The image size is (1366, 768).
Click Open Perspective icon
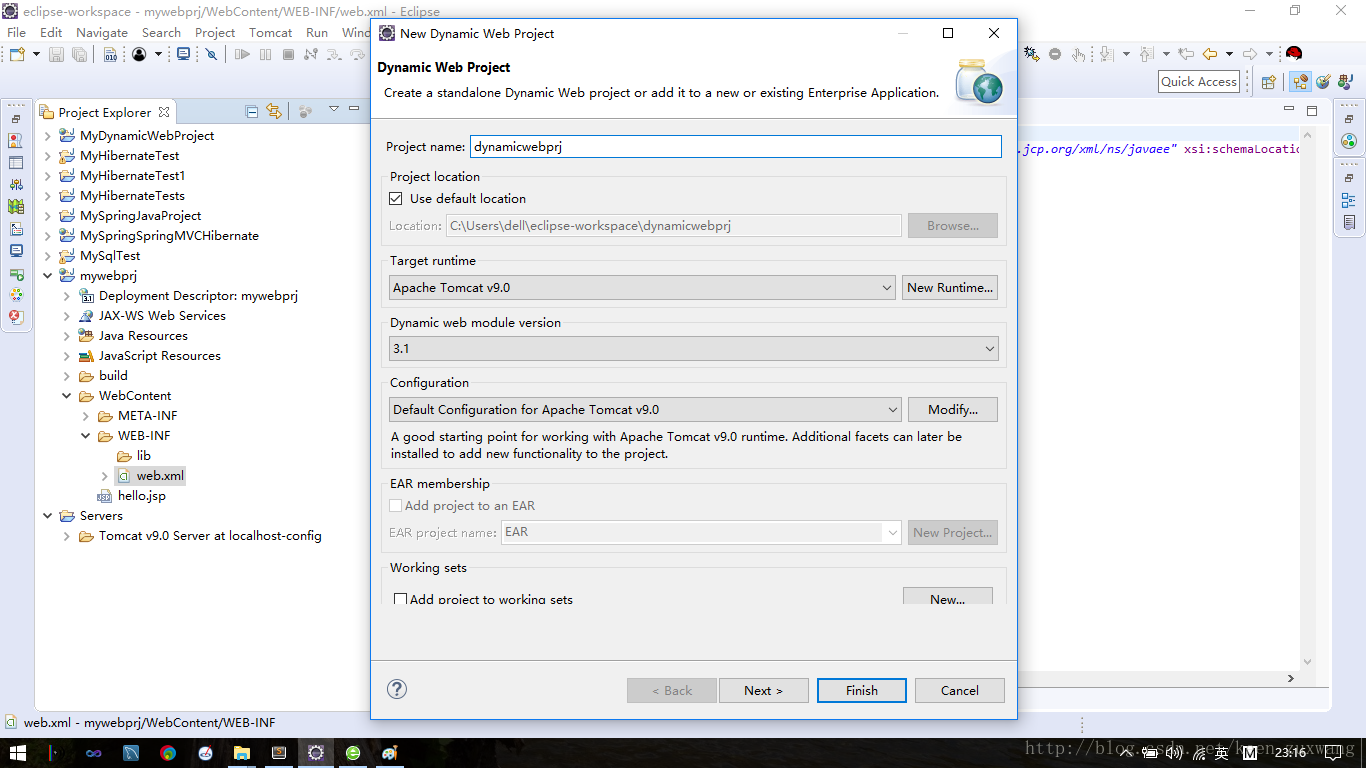click(x=1269, y=82)
